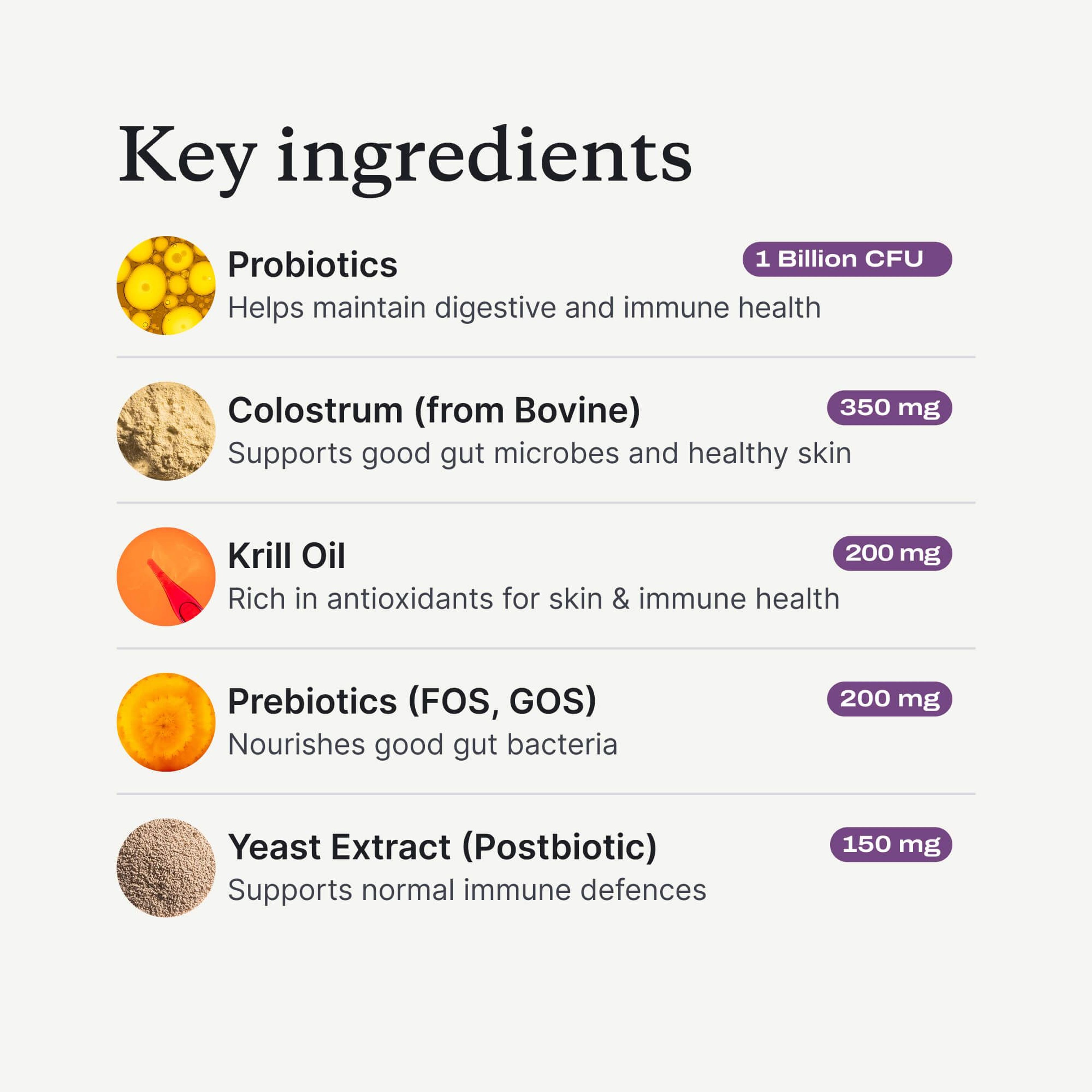Viewport: 1092px width, 1092px height.
Task: Select the Yeast Extract (Postbiotic) heading
Action: point(442,847)
